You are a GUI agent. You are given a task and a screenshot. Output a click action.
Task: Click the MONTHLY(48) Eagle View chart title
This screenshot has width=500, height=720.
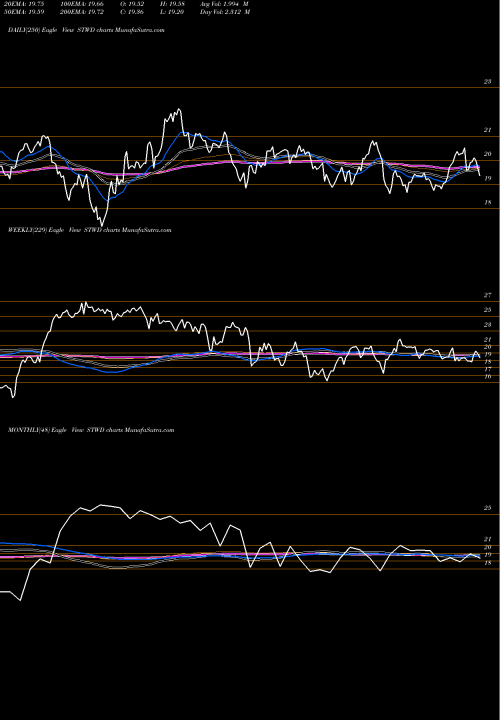point(91,430)
